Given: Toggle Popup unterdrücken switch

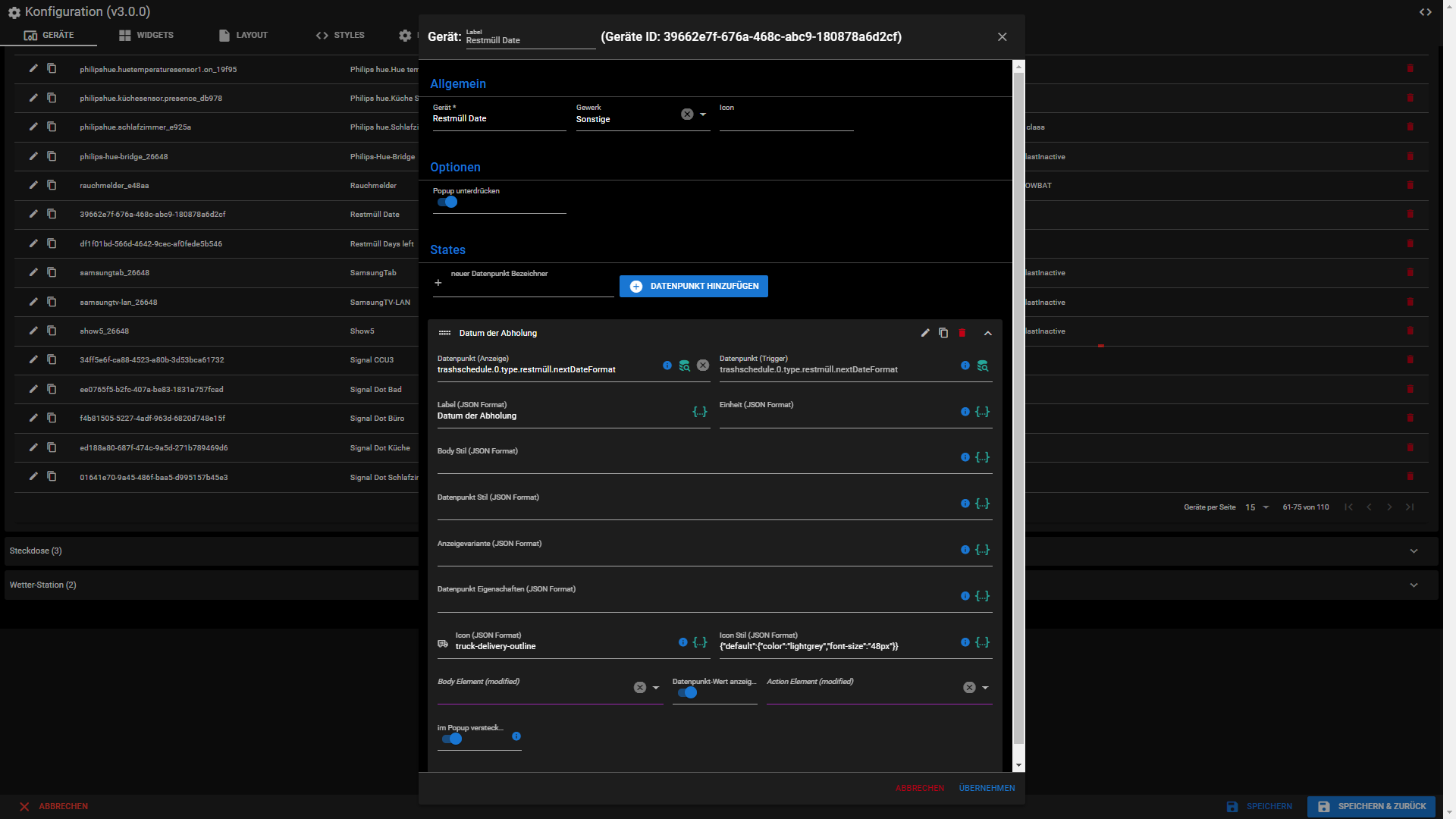Looking at the screenshot, I should pos(447,202).
